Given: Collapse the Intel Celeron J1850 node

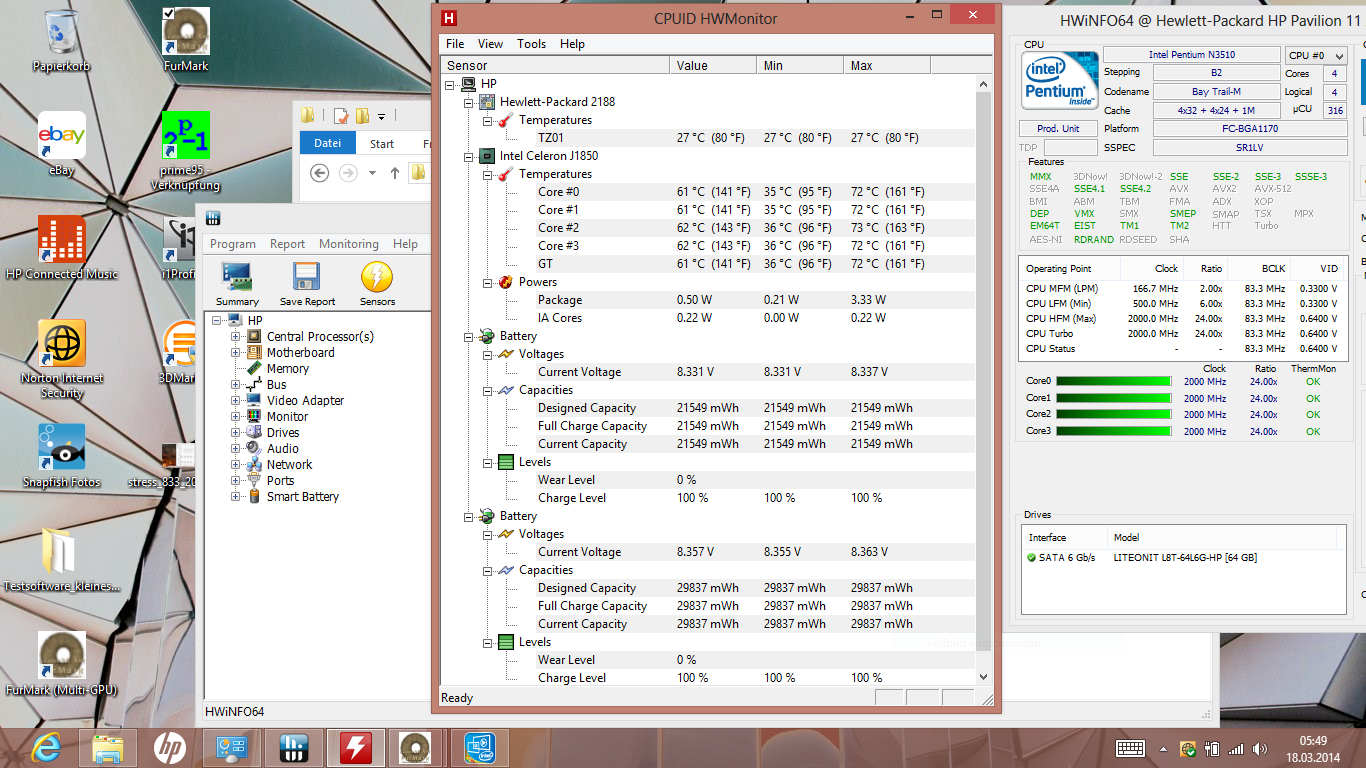Looking at the screenshot, I should 468,156.
